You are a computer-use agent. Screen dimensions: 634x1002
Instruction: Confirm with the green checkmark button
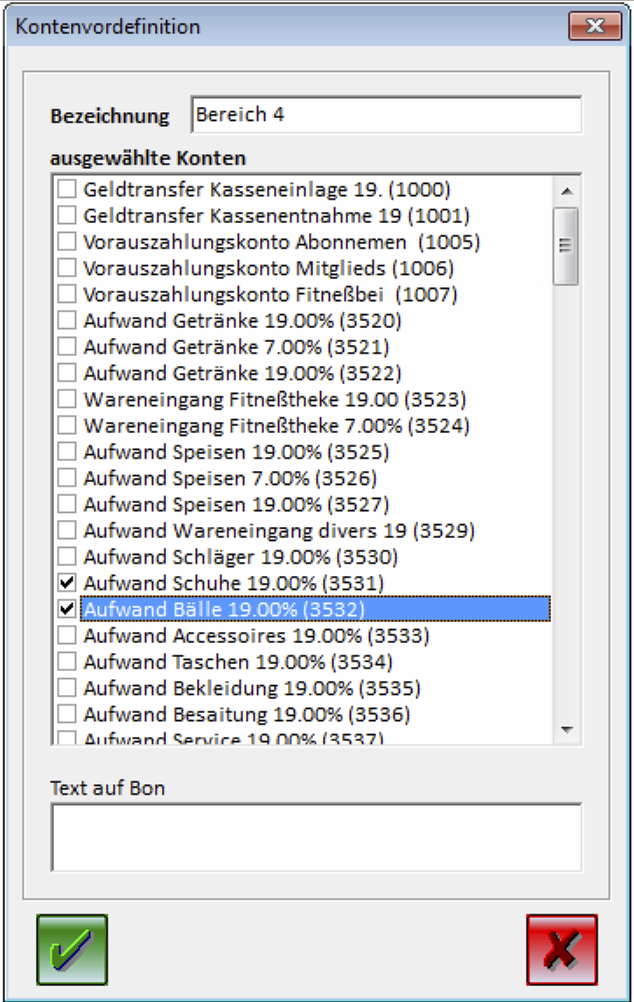[72, 949]
